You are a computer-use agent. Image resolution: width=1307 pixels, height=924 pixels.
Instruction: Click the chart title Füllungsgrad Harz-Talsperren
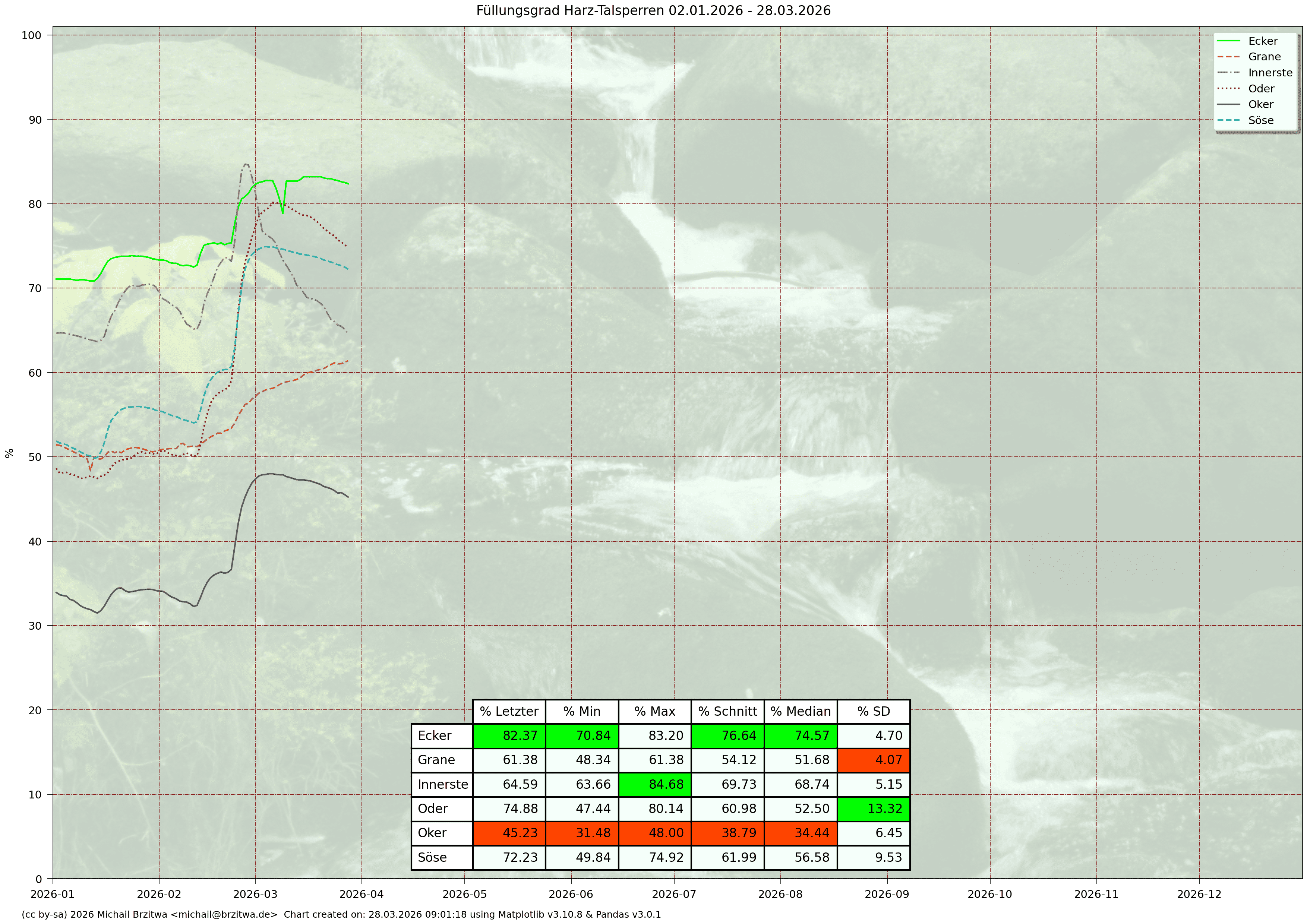click(x=653, y=10)
